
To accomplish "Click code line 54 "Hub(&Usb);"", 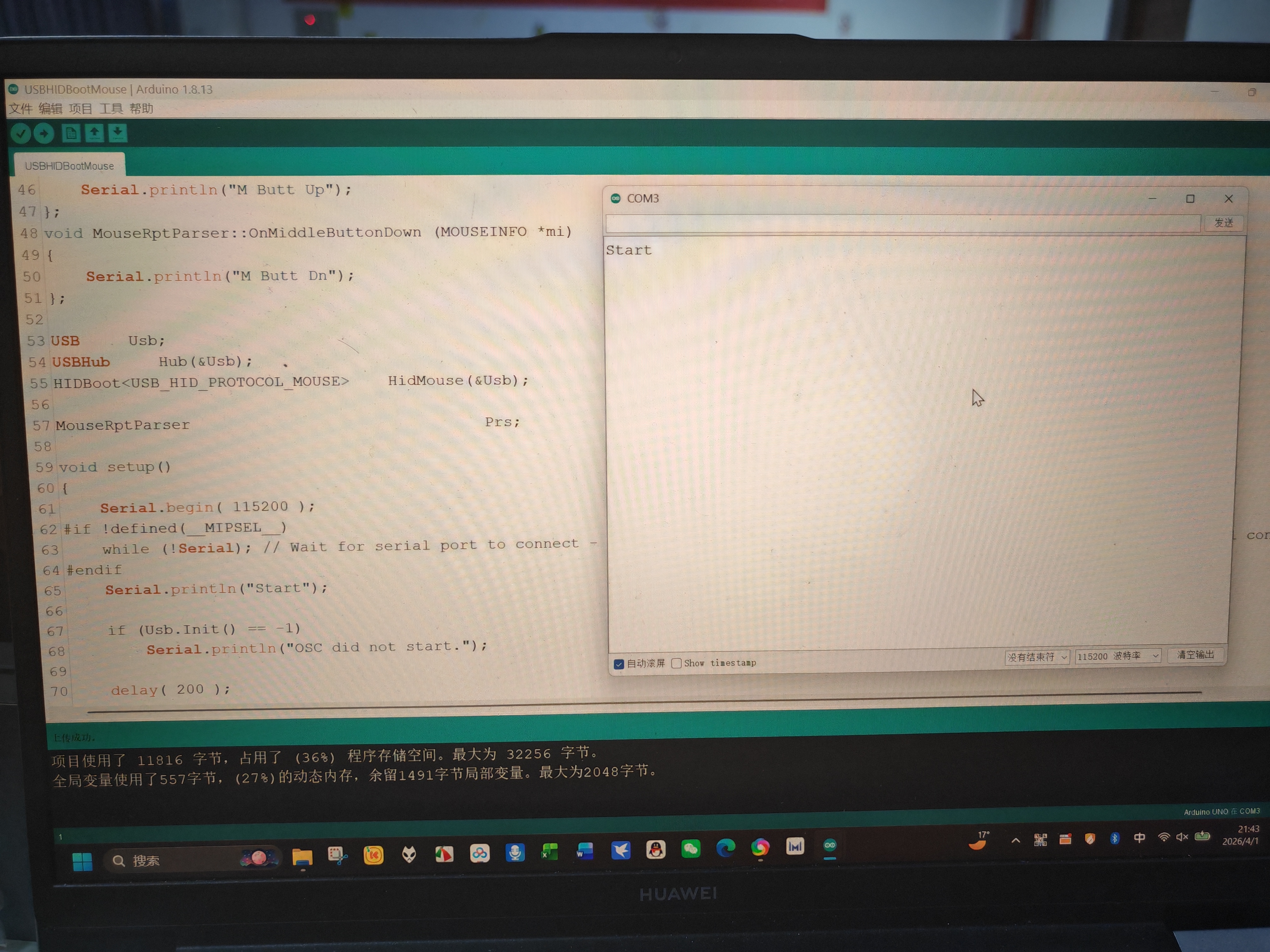I will pyautogui.click(x=206, y=362).
